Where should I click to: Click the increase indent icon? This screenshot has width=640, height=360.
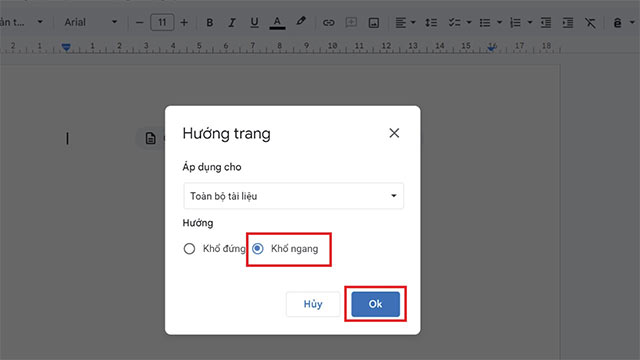(x=568, y=23)
